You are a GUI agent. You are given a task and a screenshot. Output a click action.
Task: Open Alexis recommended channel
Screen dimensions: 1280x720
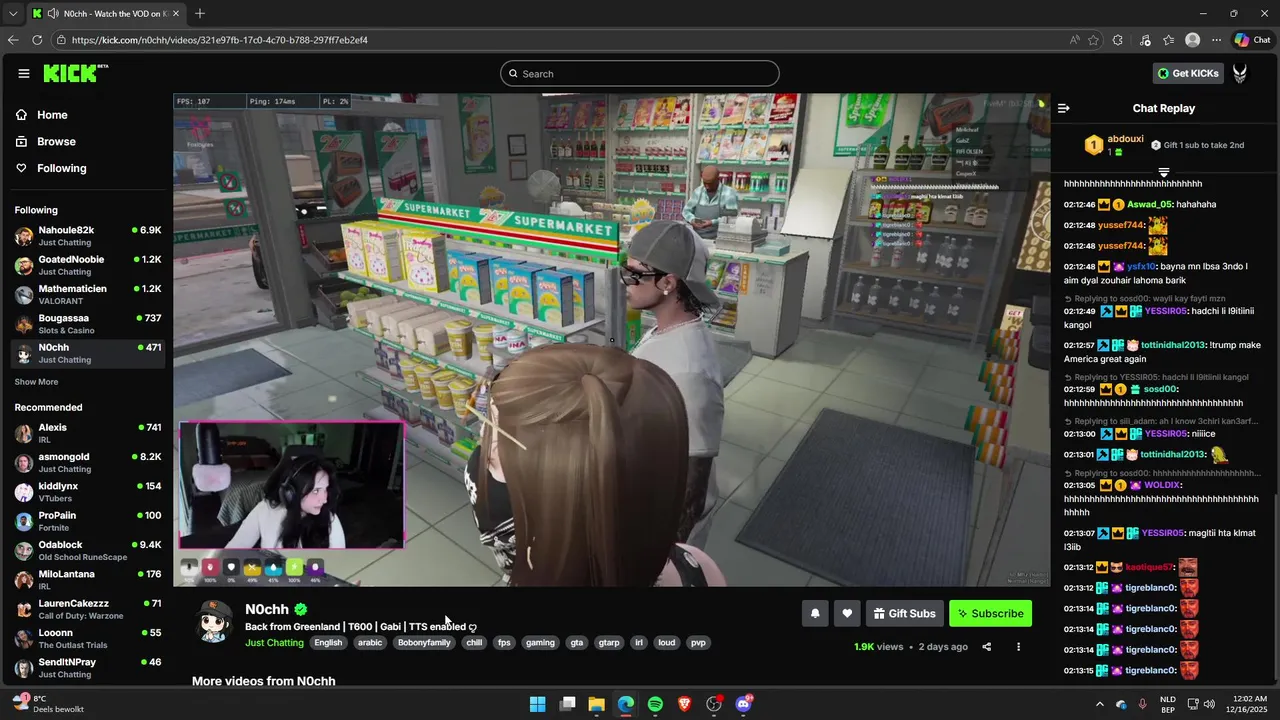(x=88, y=433)
